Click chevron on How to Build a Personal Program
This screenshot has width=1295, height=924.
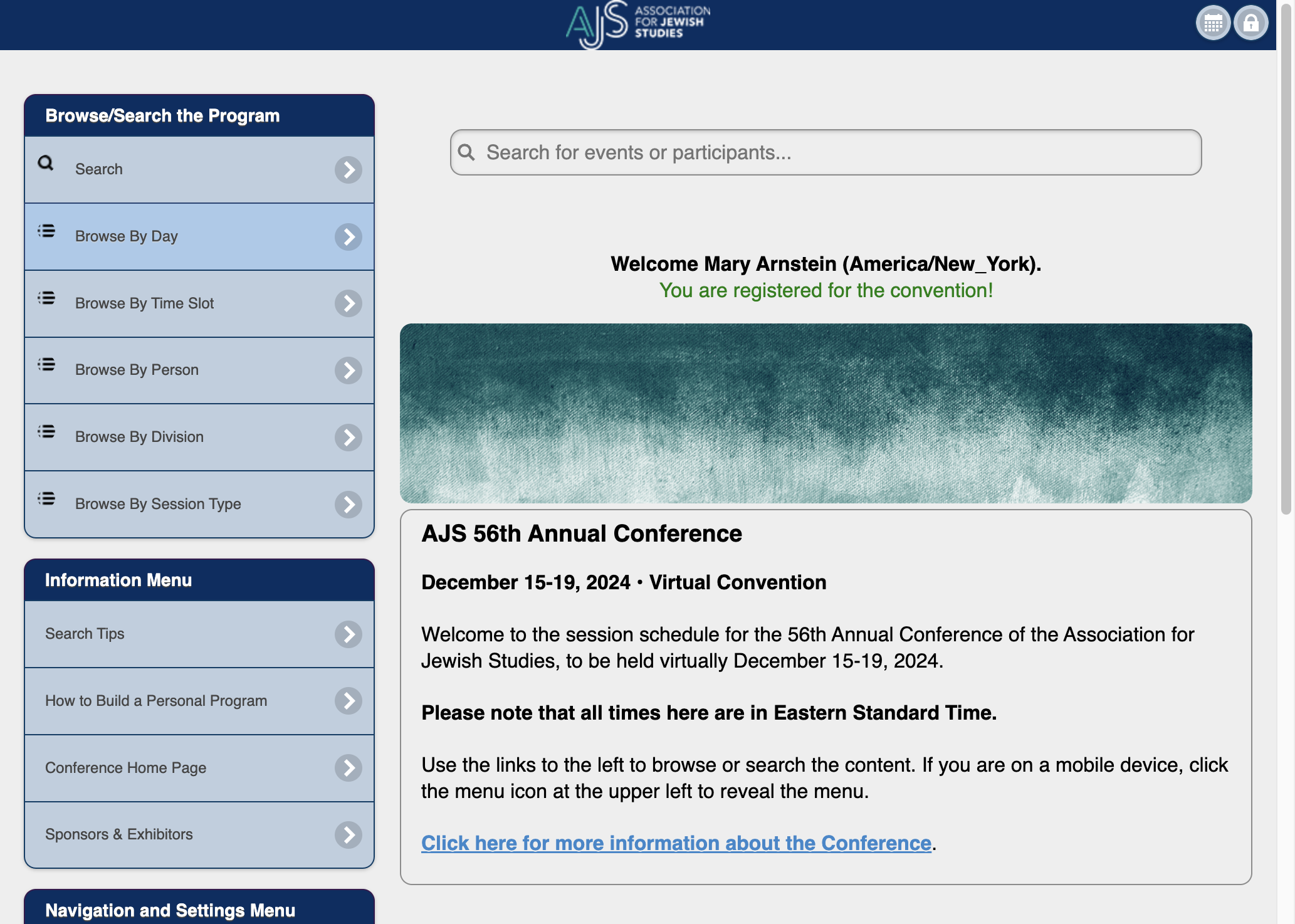349,701
